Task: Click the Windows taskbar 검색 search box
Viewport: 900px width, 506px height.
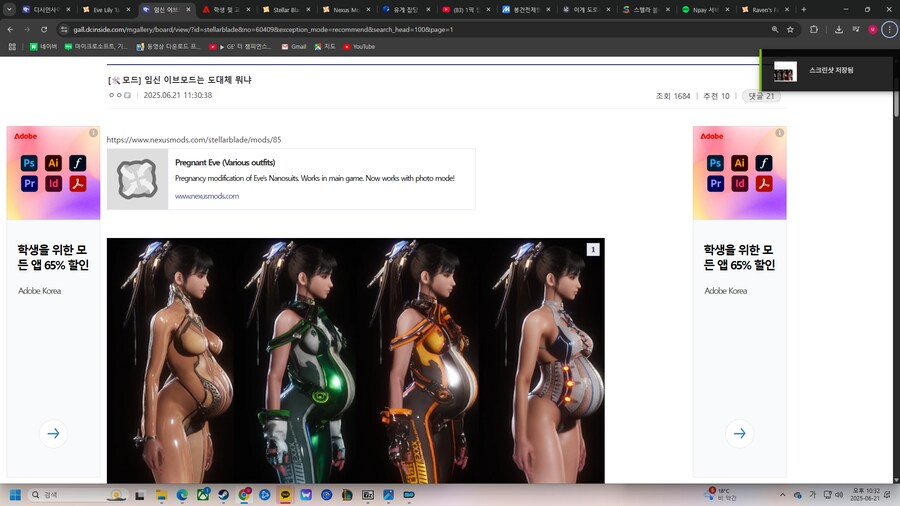Action: pyautogui.click(x=79, y=495)
